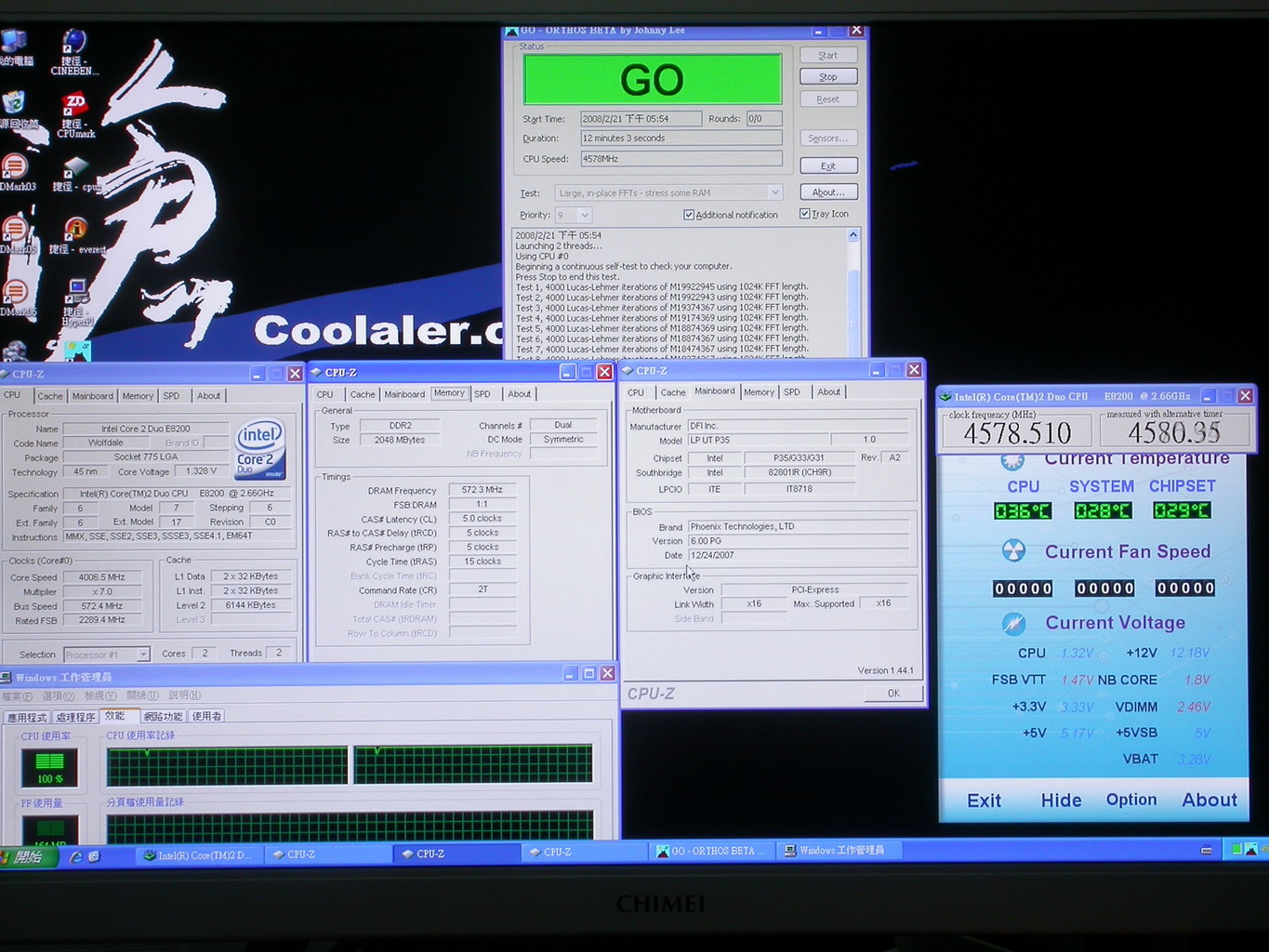Image resolution: width=1269 pixels, height=952 pixels.
Task: Toggle the Additional notification checkbox in ORTHOS
Action: point(689,215)
